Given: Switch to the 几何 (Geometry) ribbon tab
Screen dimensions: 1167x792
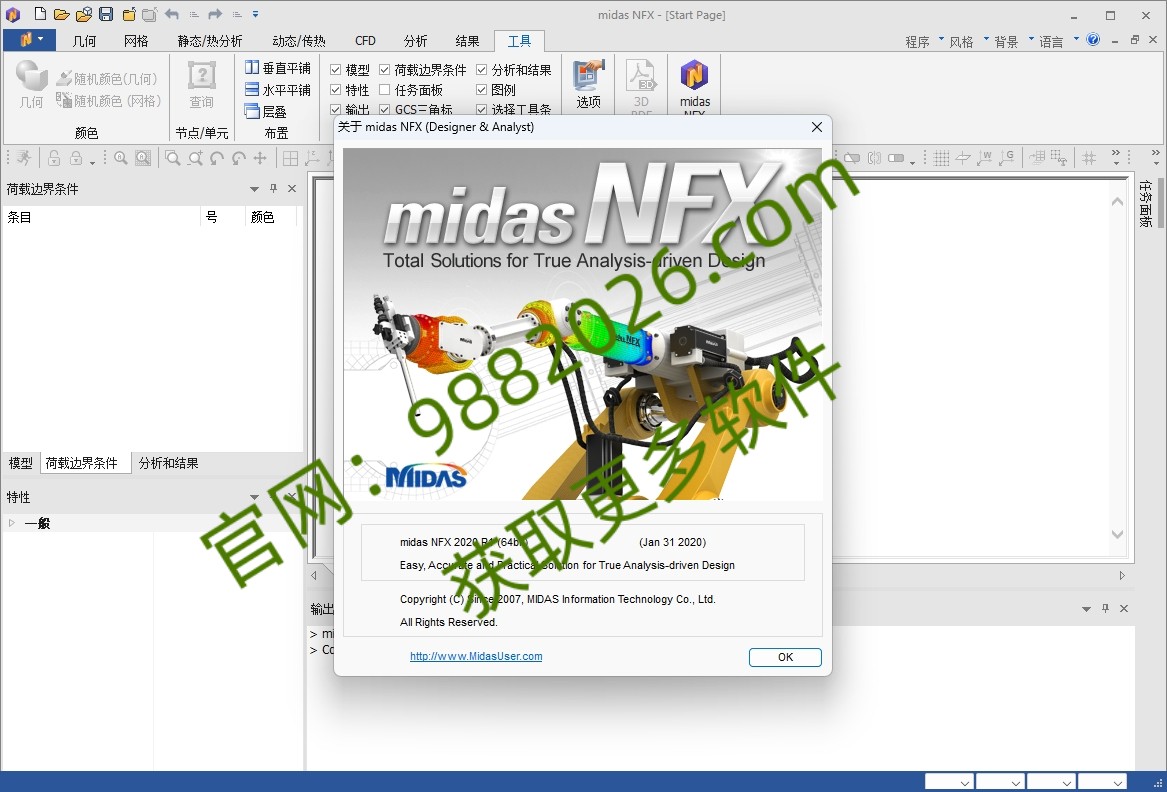Looking at the screenshot, I should click(84, 41).
